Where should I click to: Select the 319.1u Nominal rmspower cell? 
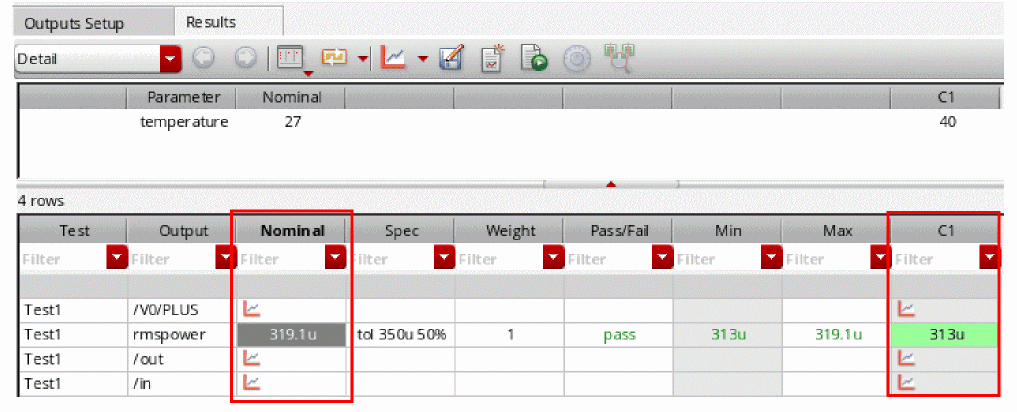click(x=291, y=335)
